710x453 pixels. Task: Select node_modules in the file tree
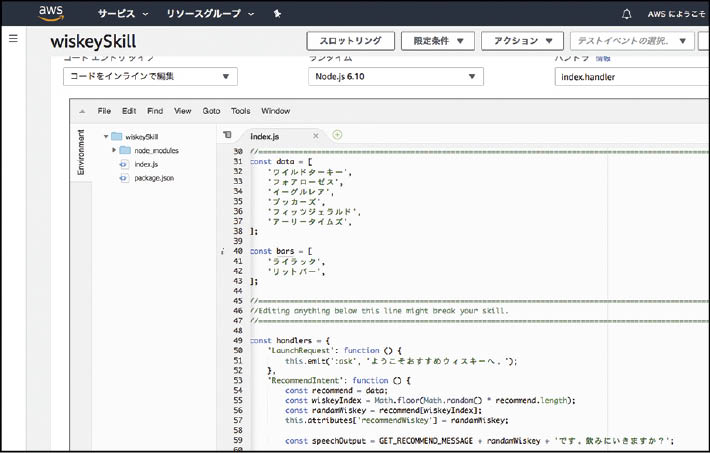157,150
